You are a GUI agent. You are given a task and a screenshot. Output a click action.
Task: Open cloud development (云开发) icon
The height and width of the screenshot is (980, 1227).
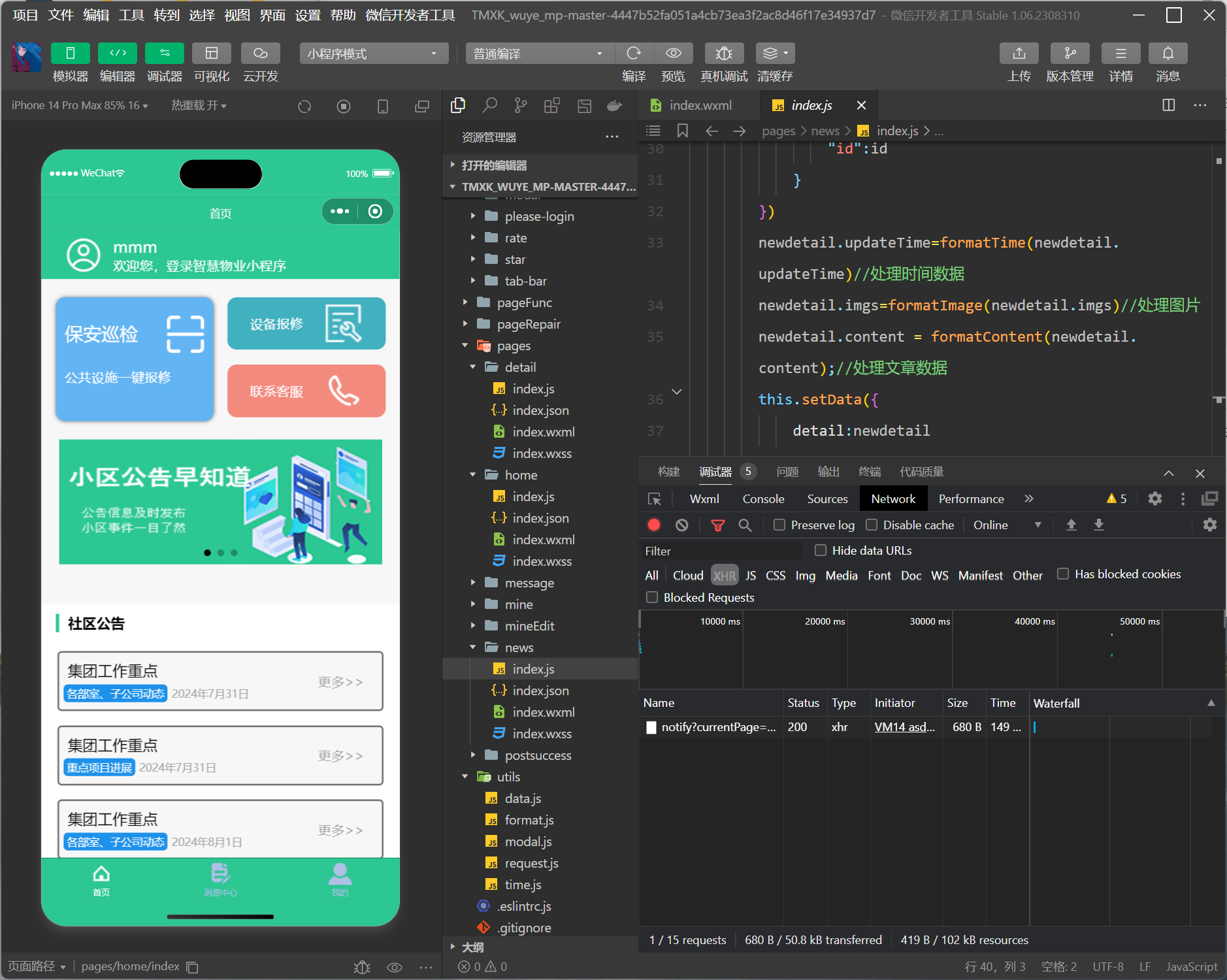261,53
